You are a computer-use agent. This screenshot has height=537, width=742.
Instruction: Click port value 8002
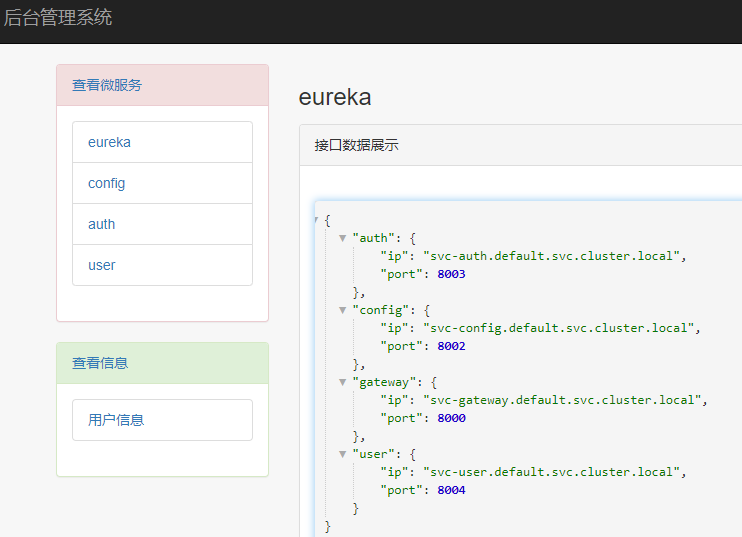tap(451, 346)
